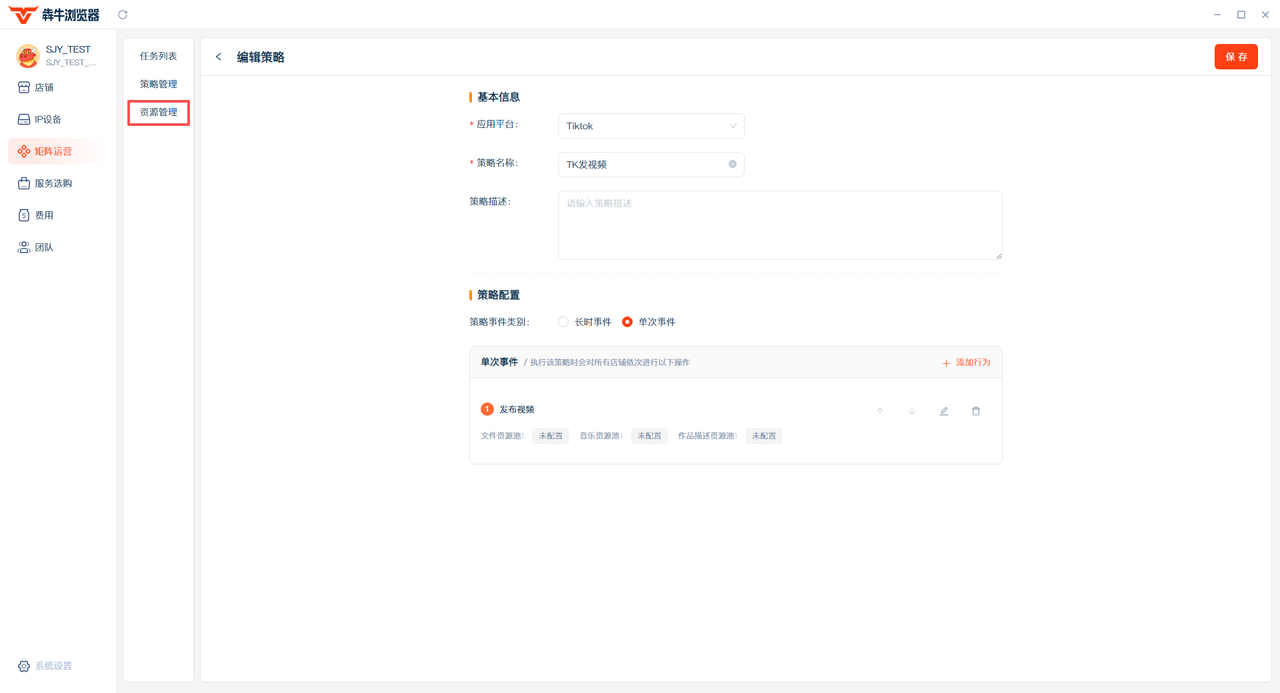
Task: Select the 长时事件 radio option
Action: [564, 322]
